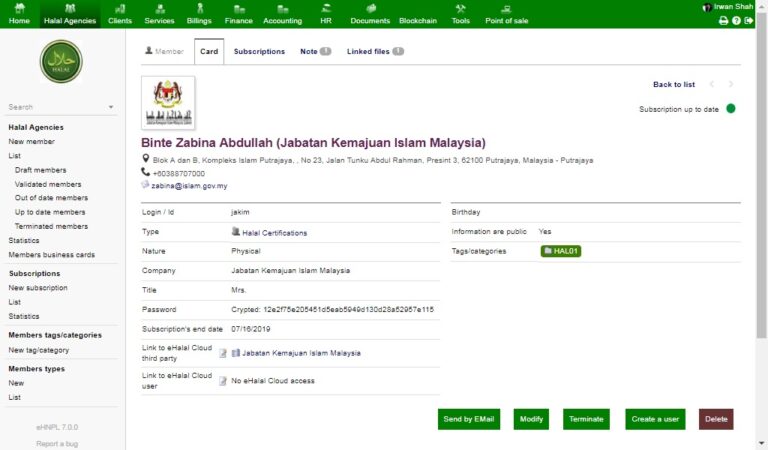This screenshot has height=450, width=768.
Task: Click the user avatar icon for Irwan Shah
Action: tap(707, 7)
